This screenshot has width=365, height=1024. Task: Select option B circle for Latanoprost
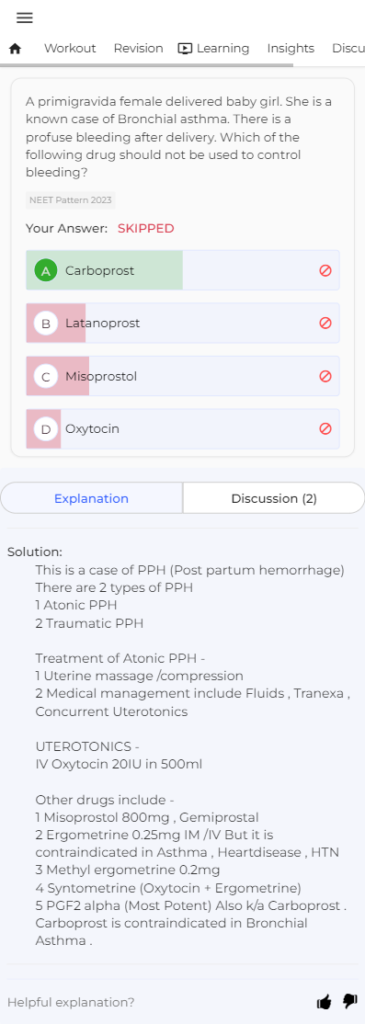(46, 323)
